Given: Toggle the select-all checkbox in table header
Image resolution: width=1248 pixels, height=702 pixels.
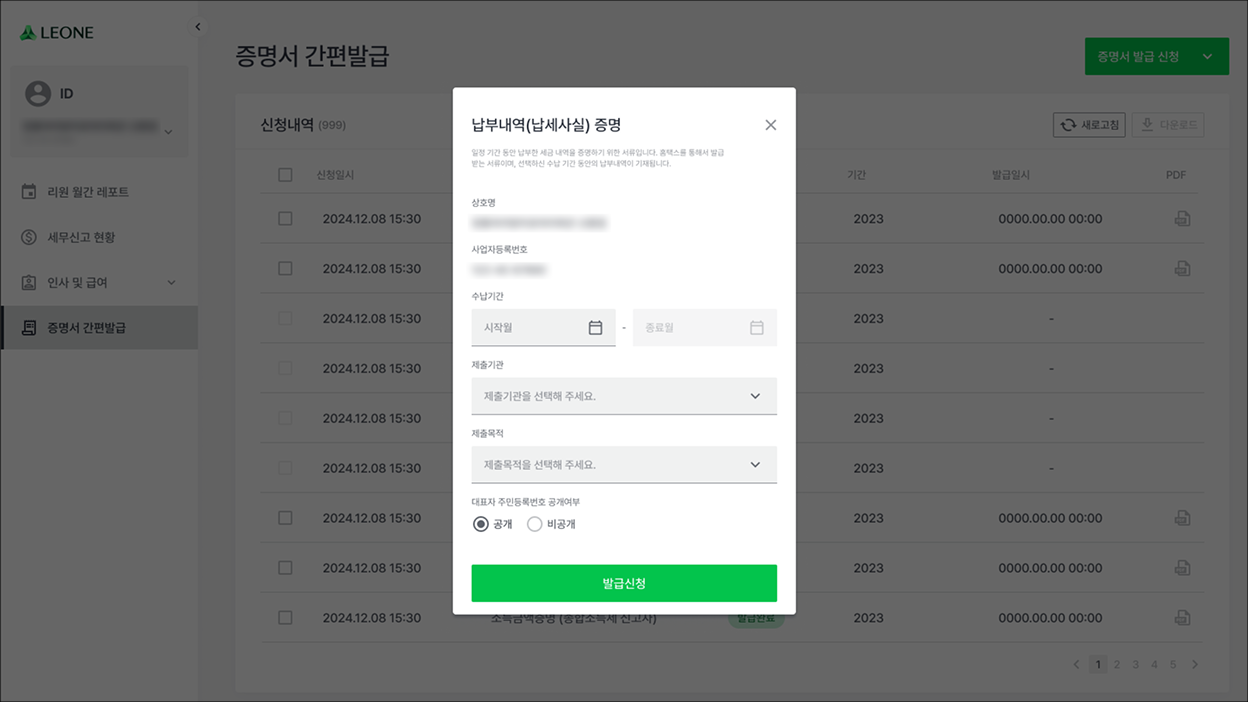Looking at the screenshot, I should (285, 175).
